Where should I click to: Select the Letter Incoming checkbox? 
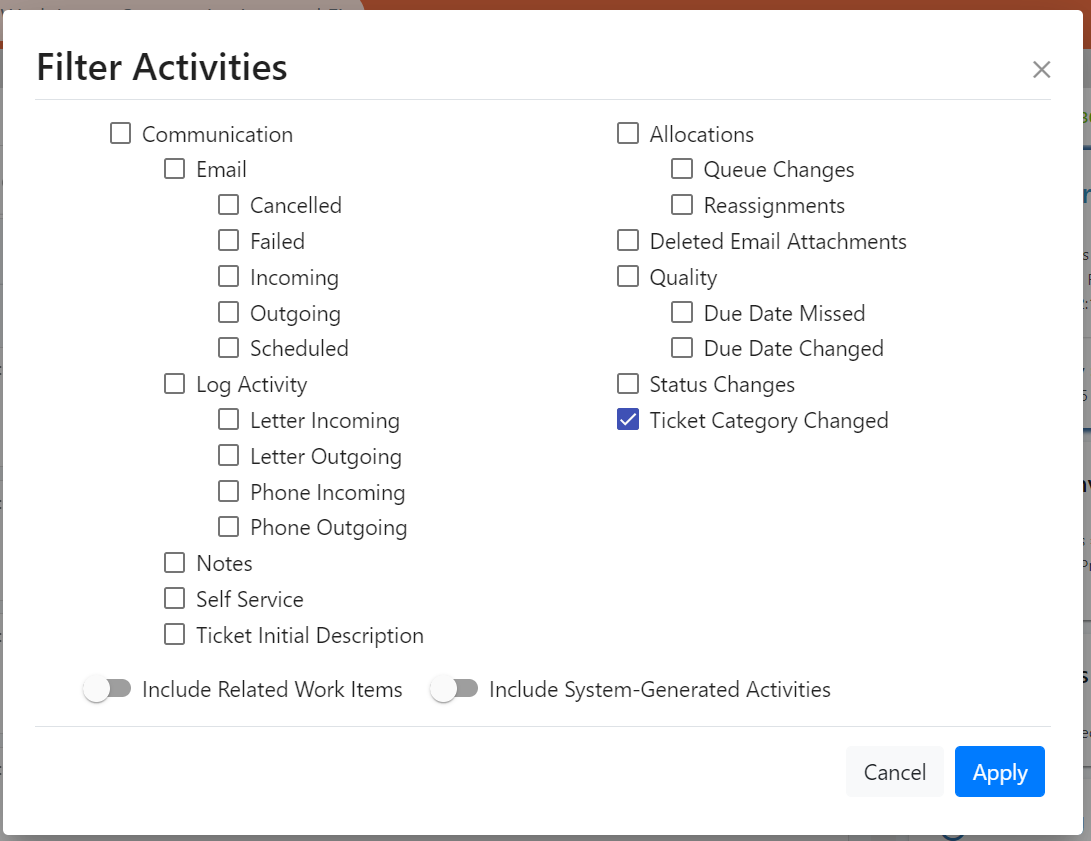tap(229, 420)
